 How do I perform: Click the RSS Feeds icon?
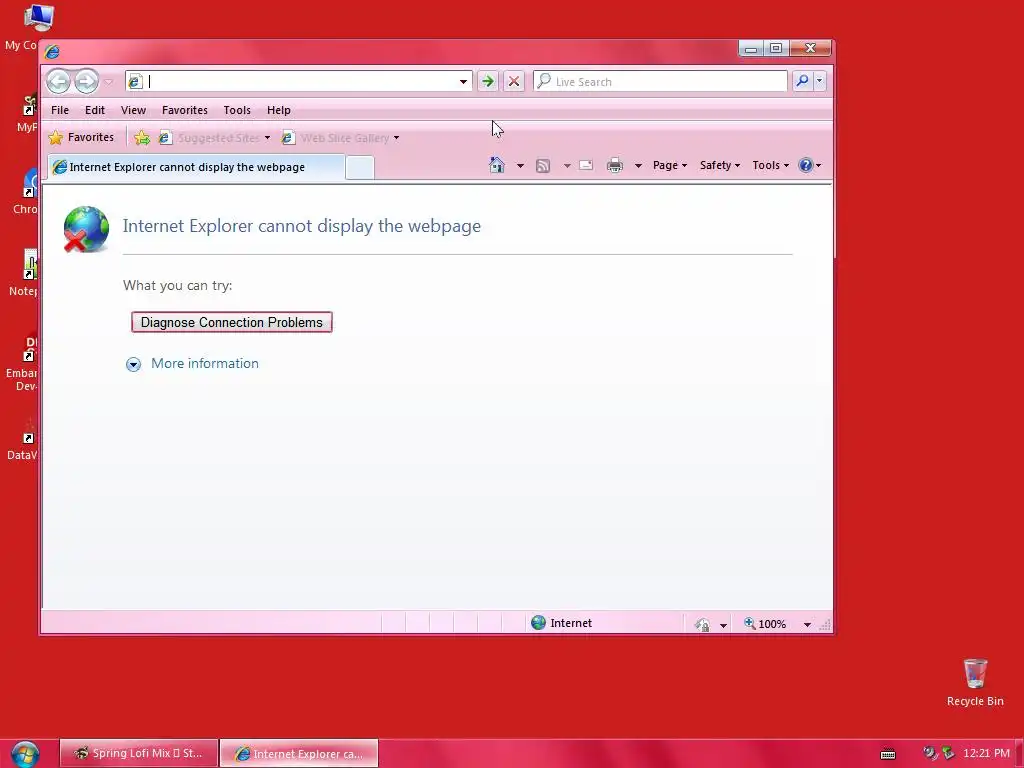click(543, 166)
